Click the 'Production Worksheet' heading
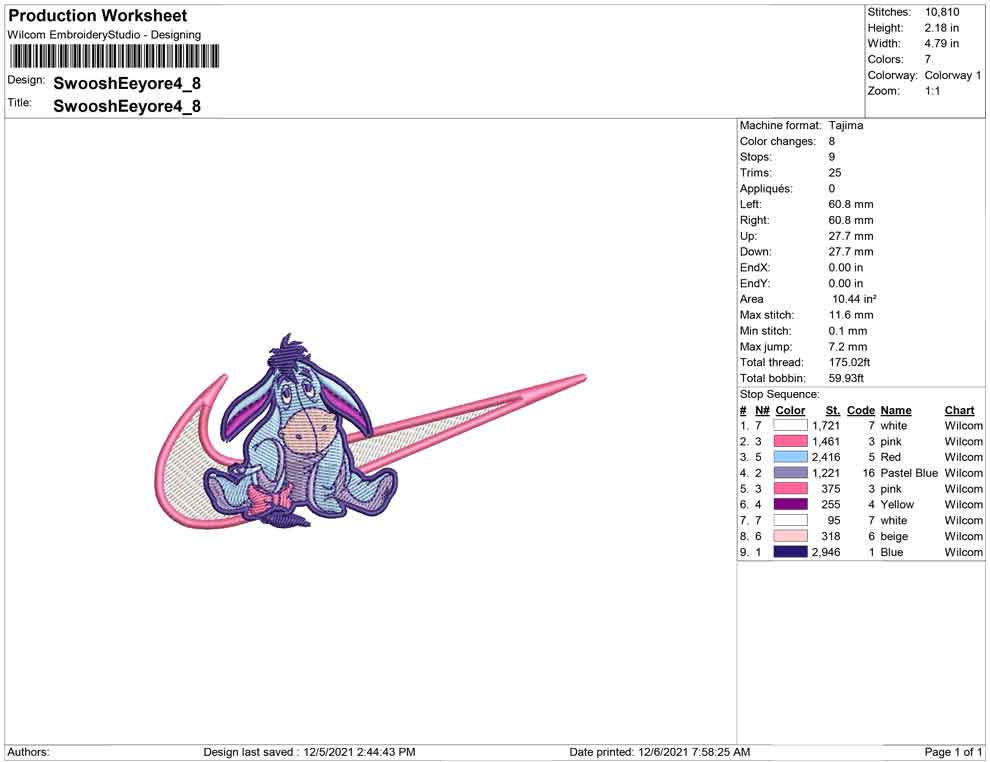 pyautogui.click(x=98, y=16)
